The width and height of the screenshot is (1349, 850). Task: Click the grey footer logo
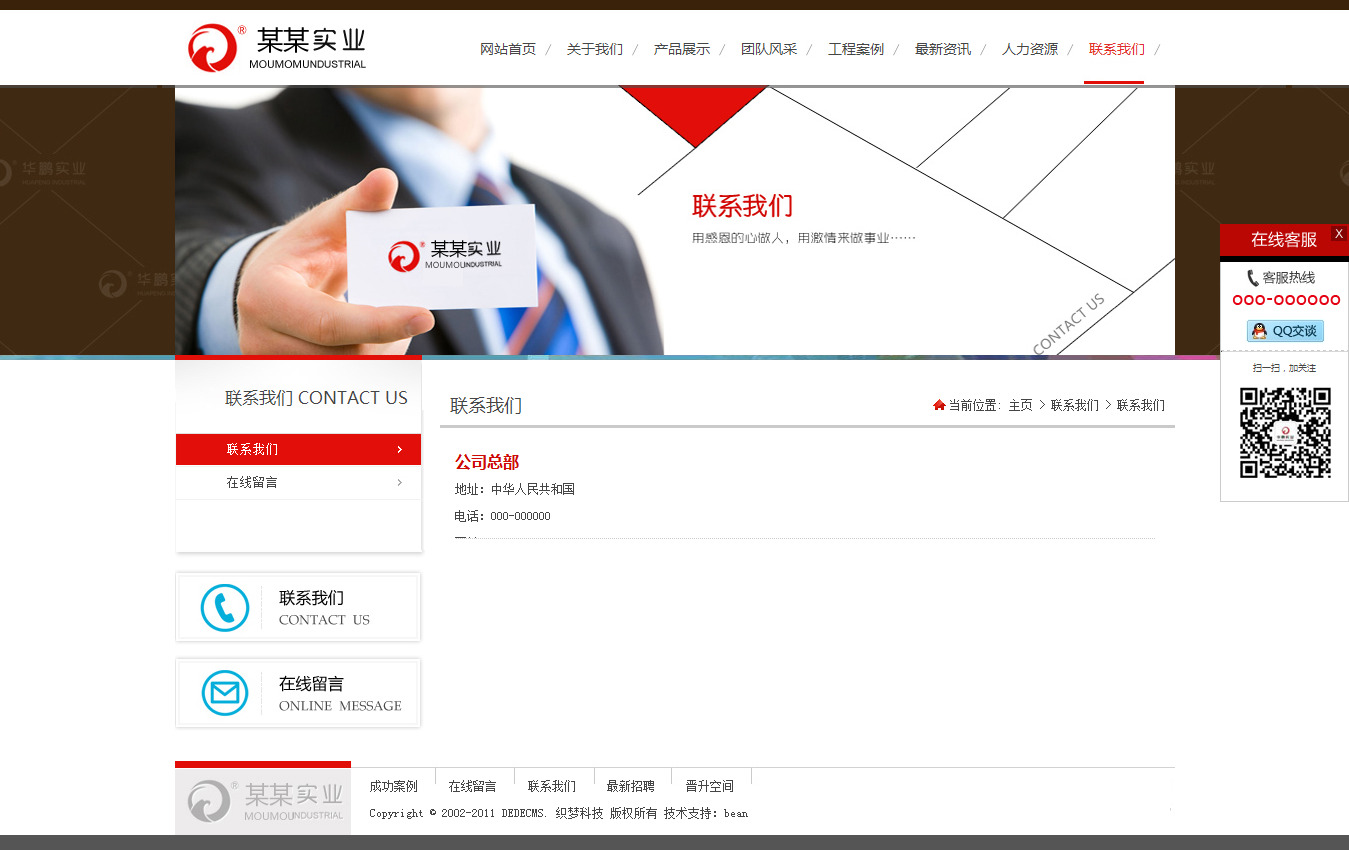(263, 800)
